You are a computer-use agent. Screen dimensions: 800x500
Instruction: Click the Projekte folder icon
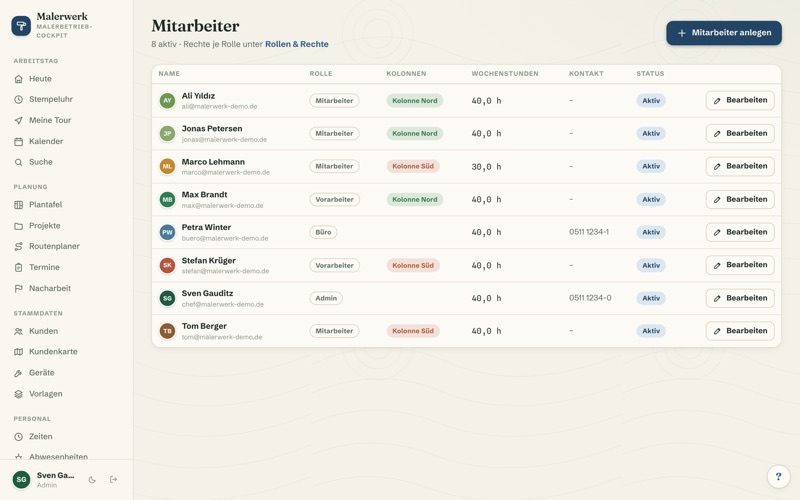[x=18, y=226]
